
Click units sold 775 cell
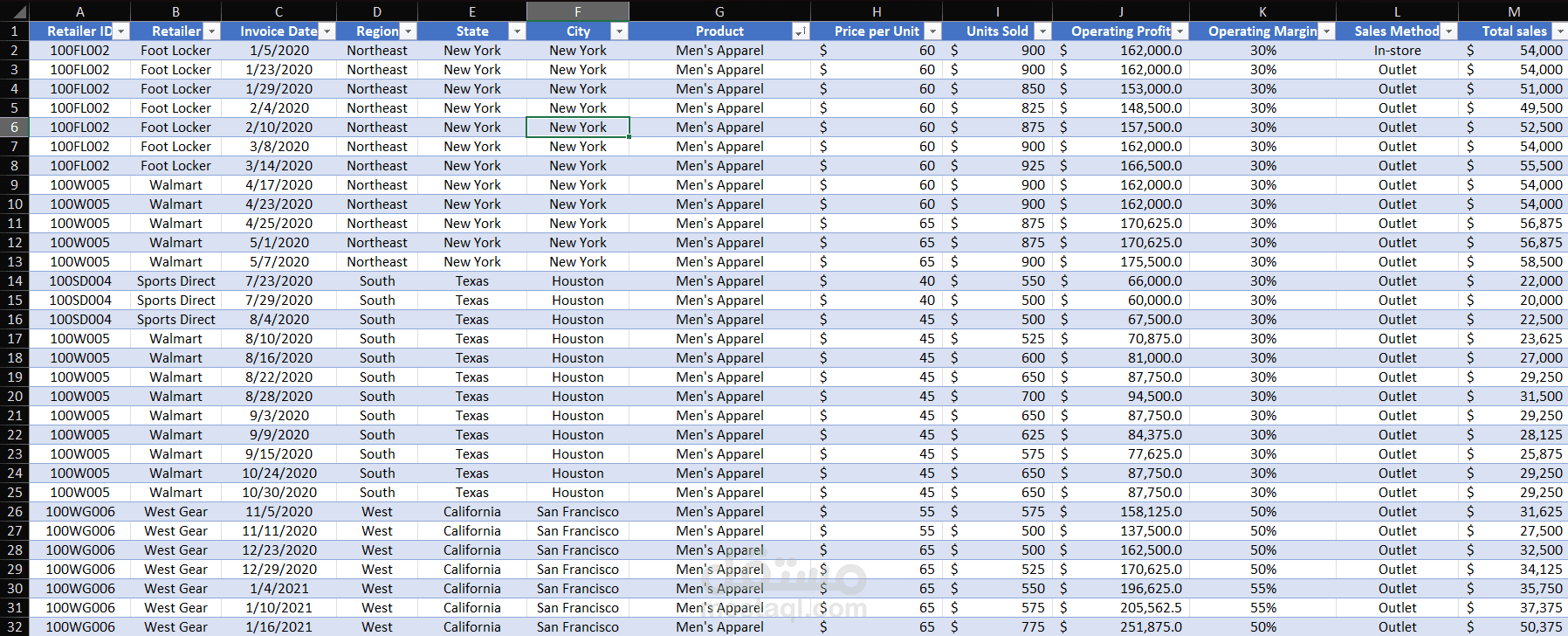click(x=998, y=626)
